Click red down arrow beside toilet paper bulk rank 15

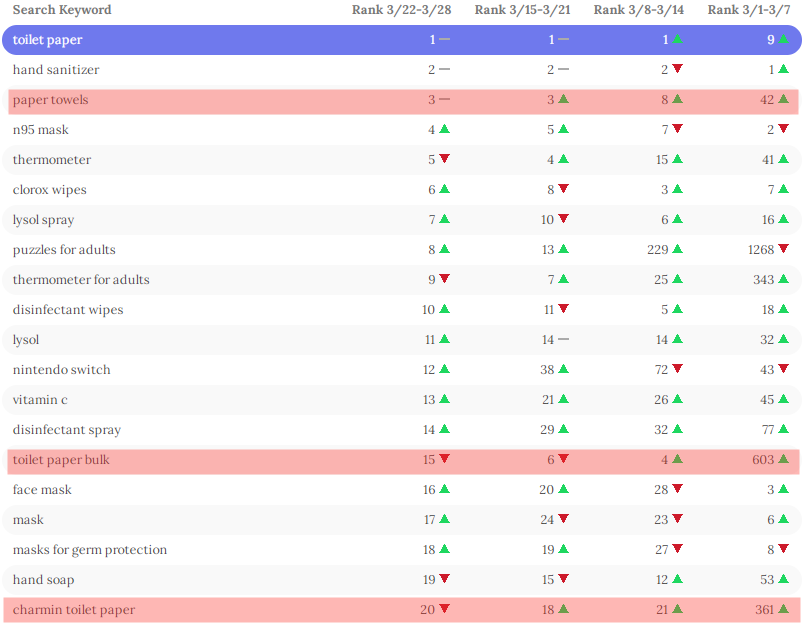click(445, 458)
